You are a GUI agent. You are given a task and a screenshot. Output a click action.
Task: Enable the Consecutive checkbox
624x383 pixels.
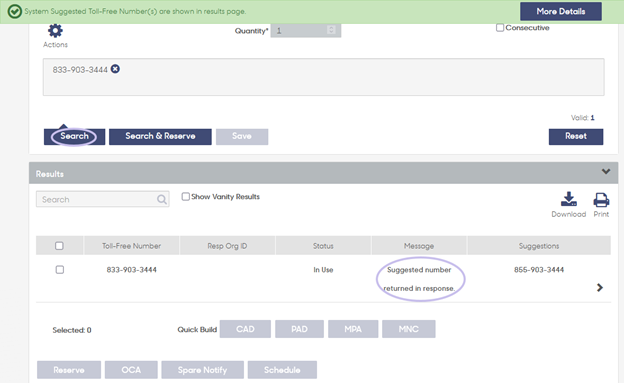pyautogui.click(x=500, y=27)
